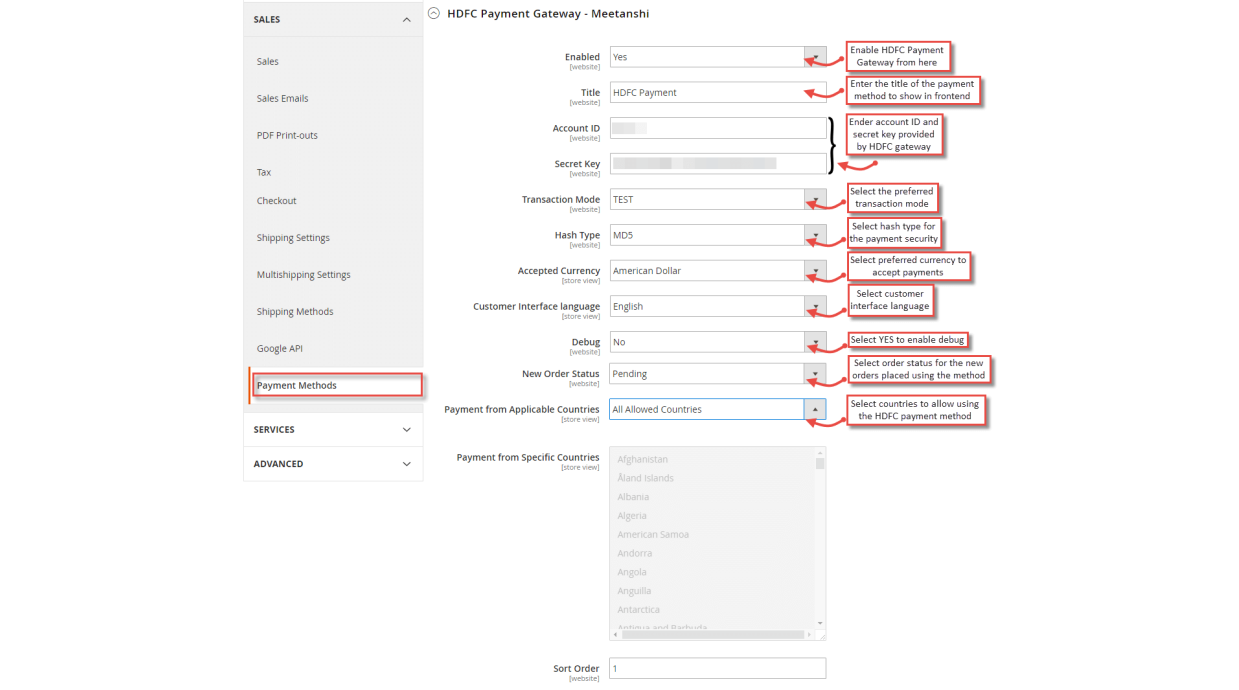Expand the ADVANCED sidebar group

click(333, 464)
